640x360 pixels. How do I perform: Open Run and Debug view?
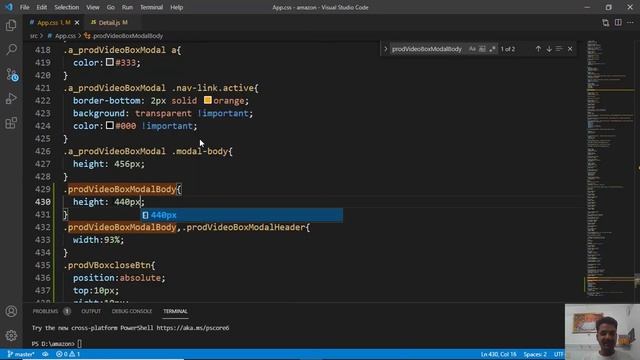[x=11, y=98]
